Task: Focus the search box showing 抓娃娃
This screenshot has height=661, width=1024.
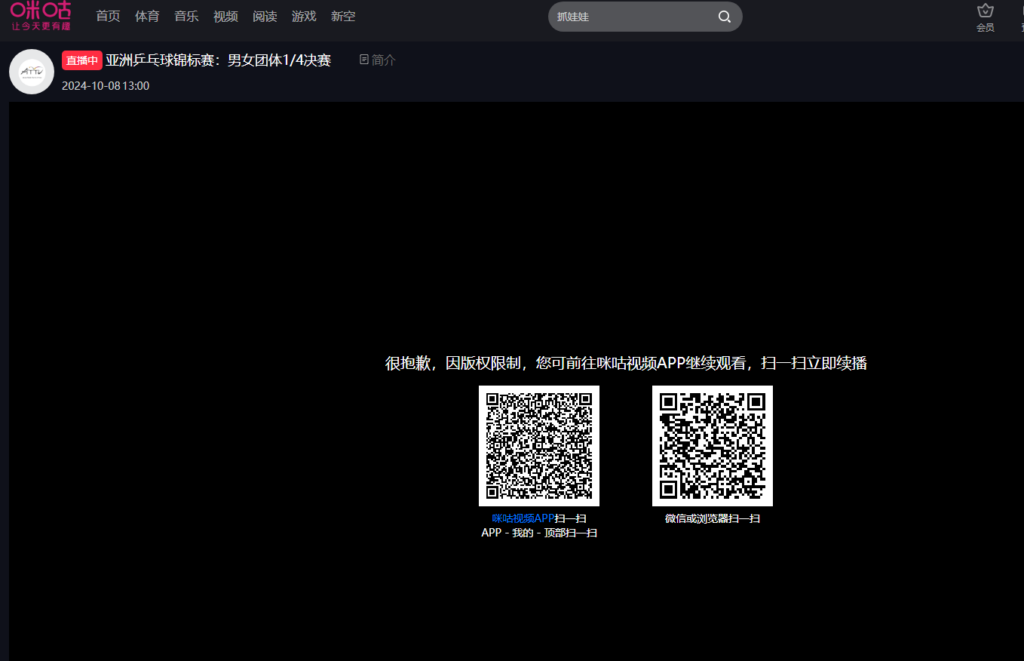Action: tap(645, 16)
